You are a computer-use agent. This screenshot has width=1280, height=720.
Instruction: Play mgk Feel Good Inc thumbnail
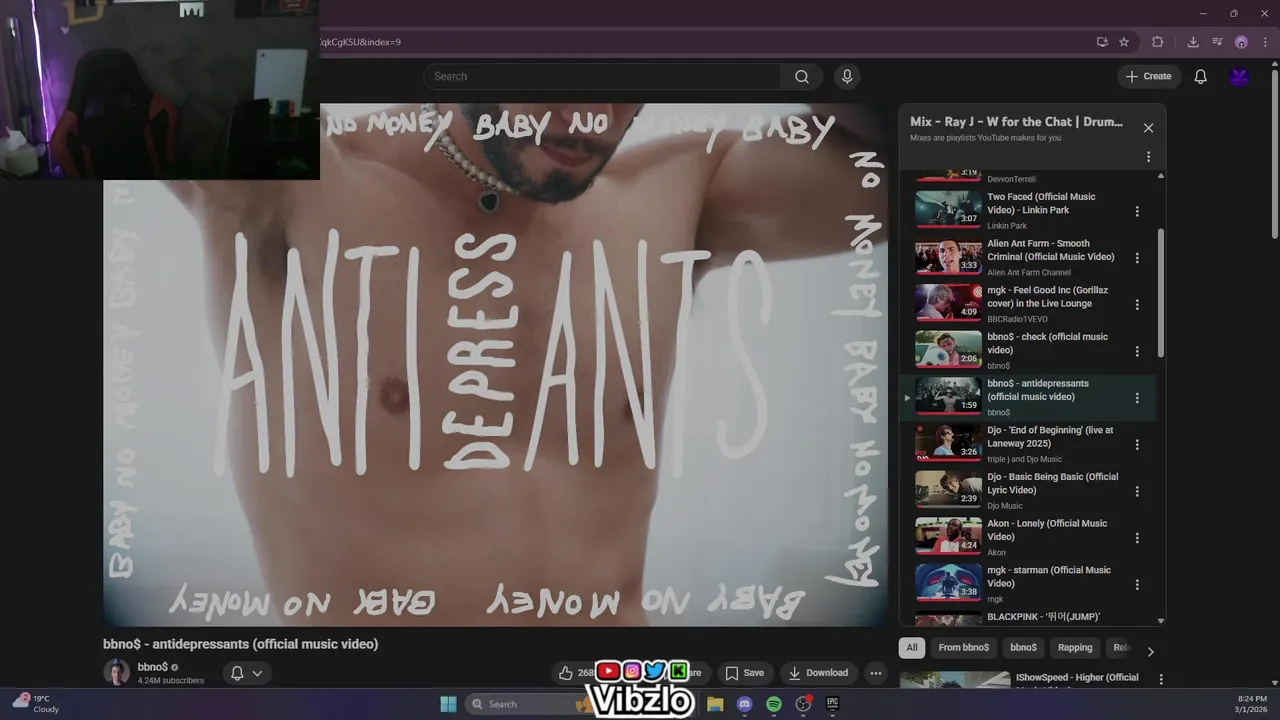(x=949, y=303)
